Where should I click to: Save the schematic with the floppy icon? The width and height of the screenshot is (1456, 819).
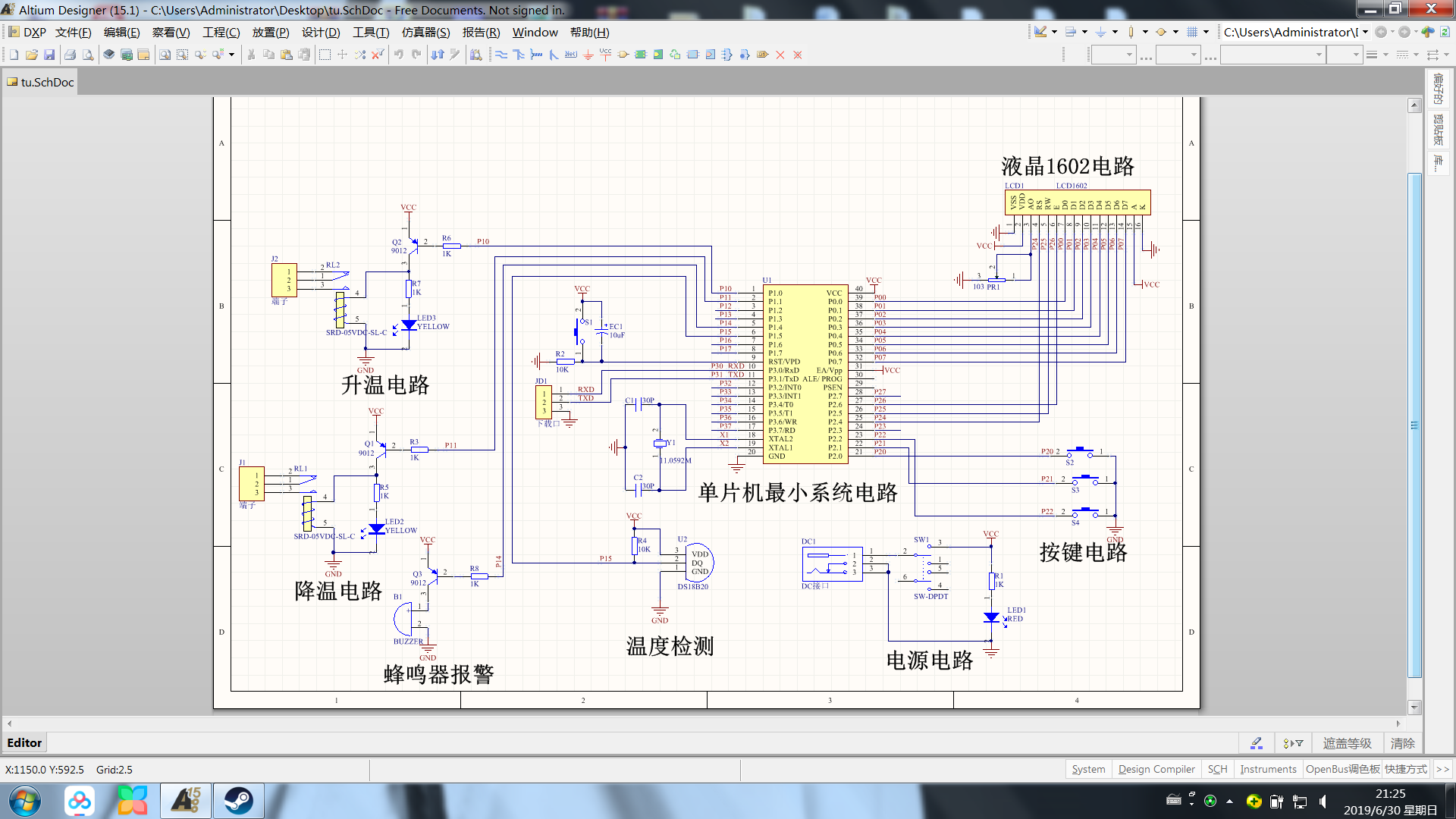tap(49, 55)
